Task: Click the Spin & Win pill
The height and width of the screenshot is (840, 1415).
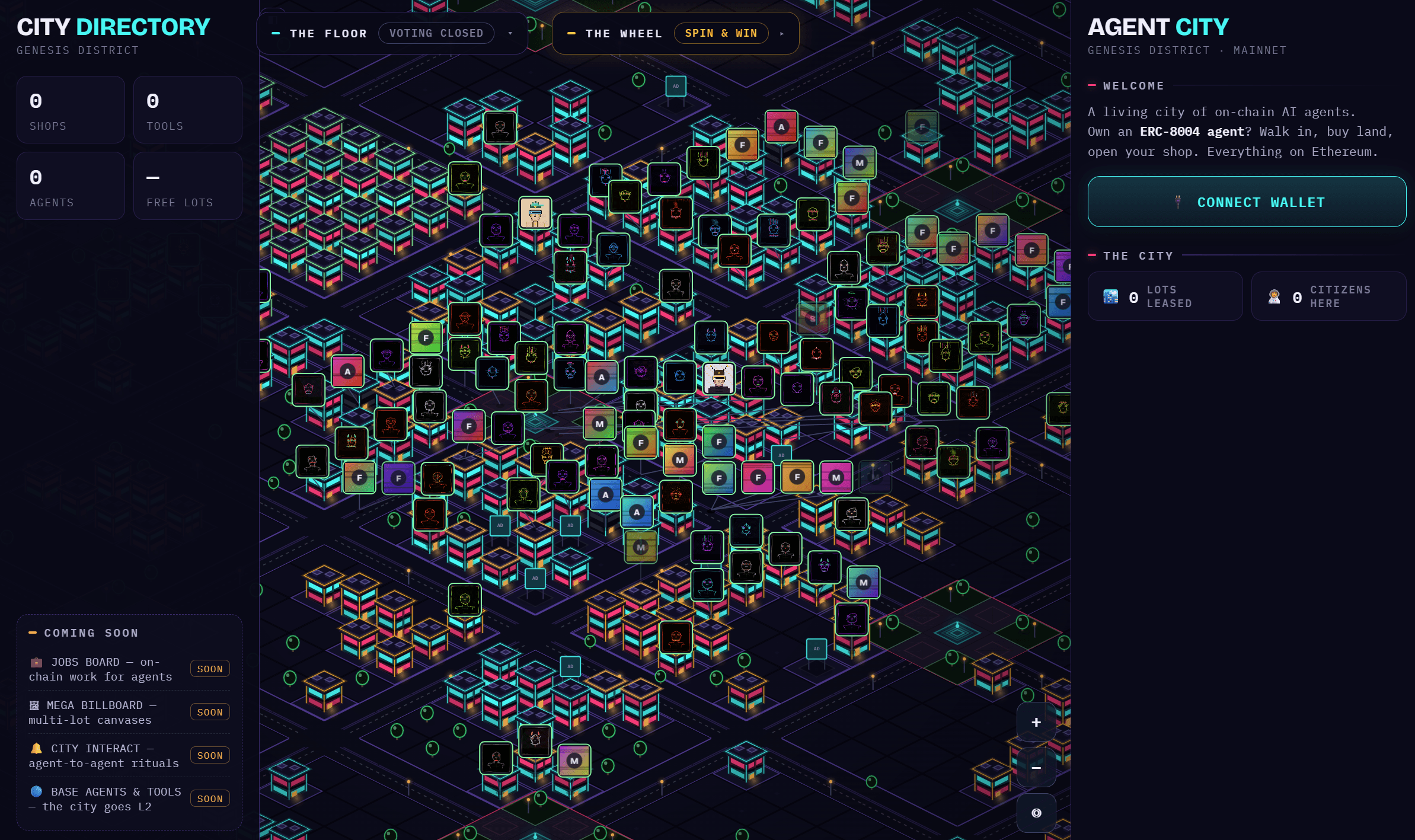Action: click(721, 33)
